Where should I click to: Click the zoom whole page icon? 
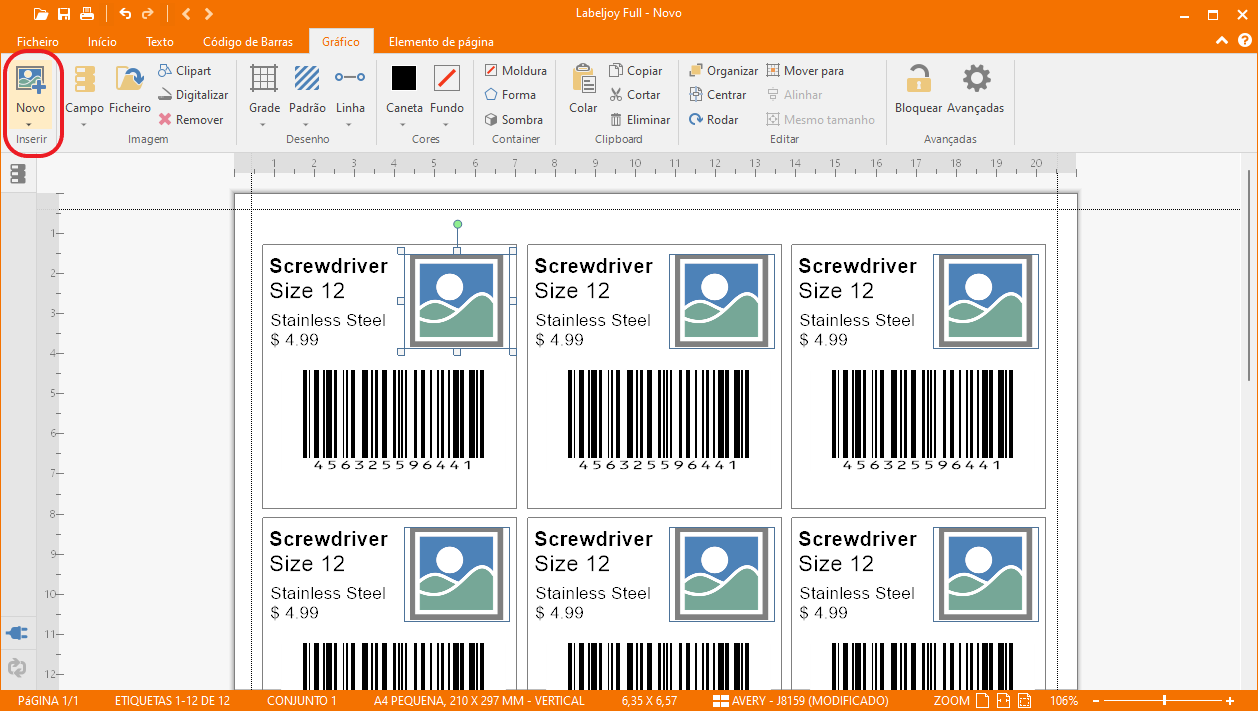pyautogui.click(x=983, y=700)
